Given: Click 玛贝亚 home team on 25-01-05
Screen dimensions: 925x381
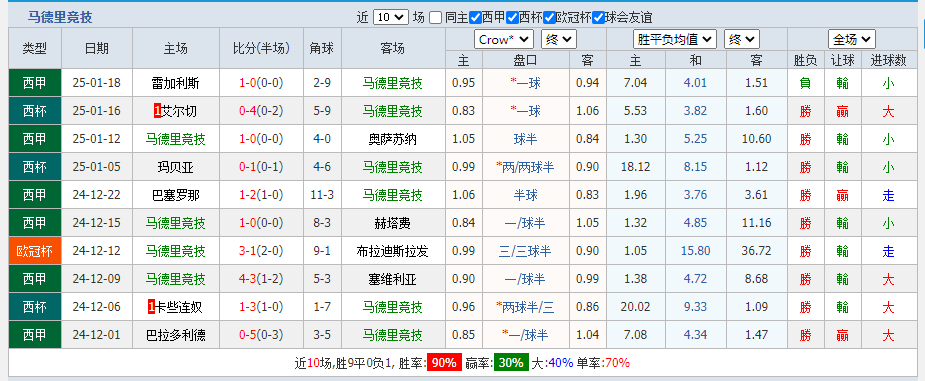Looking at the screenshot, I should (x=176, y=167).
